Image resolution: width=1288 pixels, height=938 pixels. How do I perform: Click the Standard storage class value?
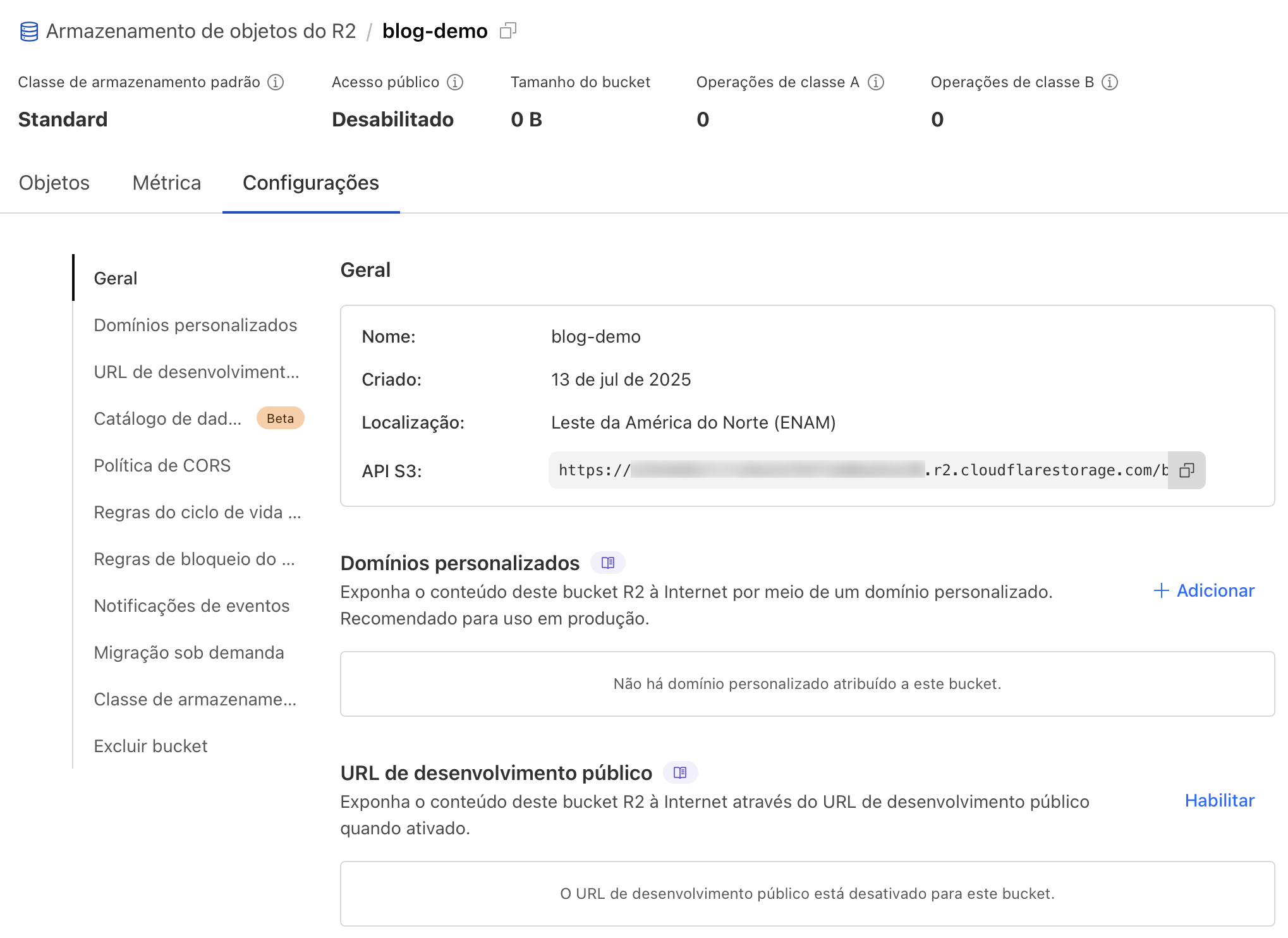click(63, 119)
